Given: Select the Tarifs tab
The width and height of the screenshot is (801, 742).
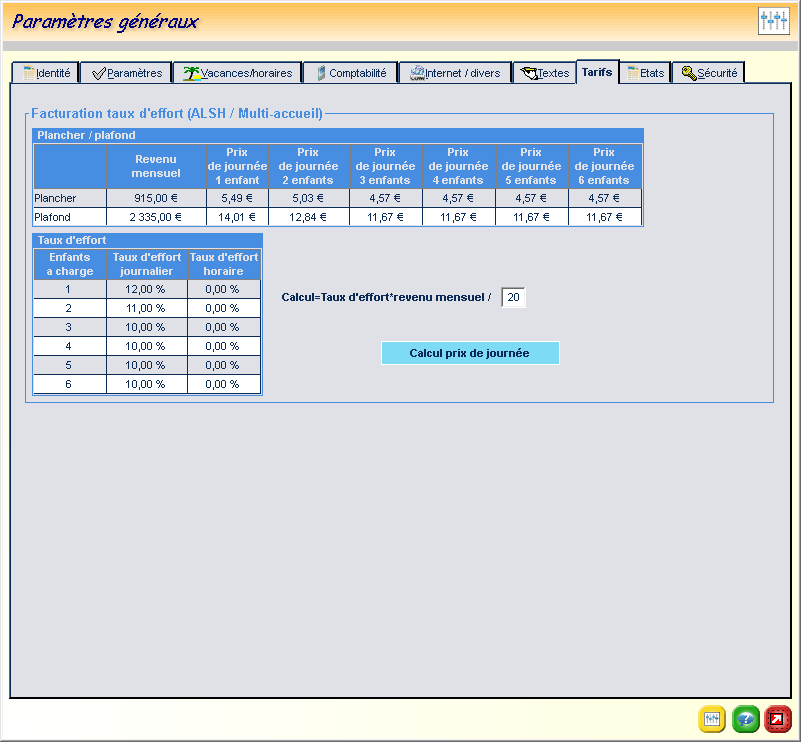Looking at the screenshot, I should 597,72.
